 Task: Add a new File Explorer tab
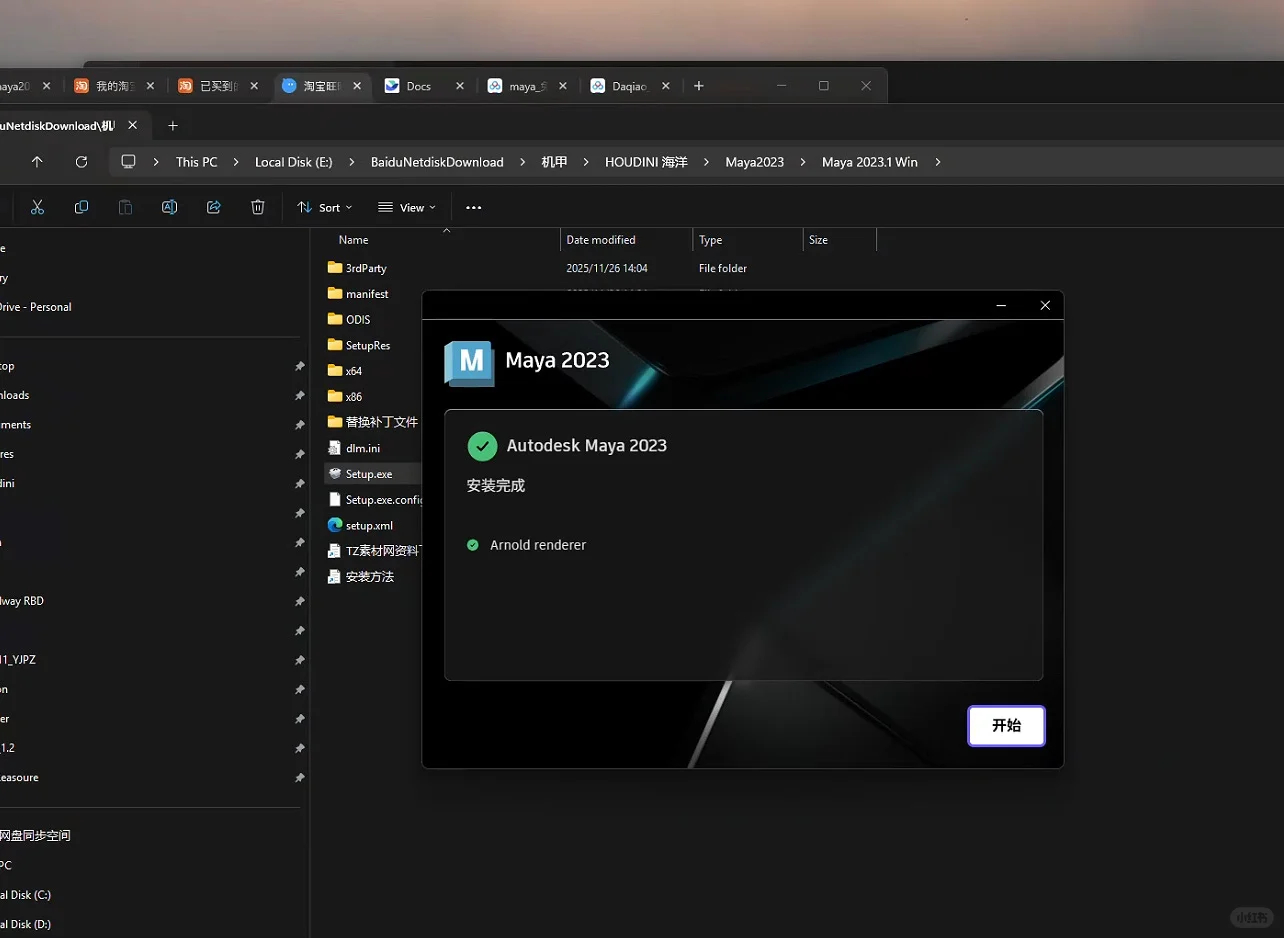pos(173,126)
